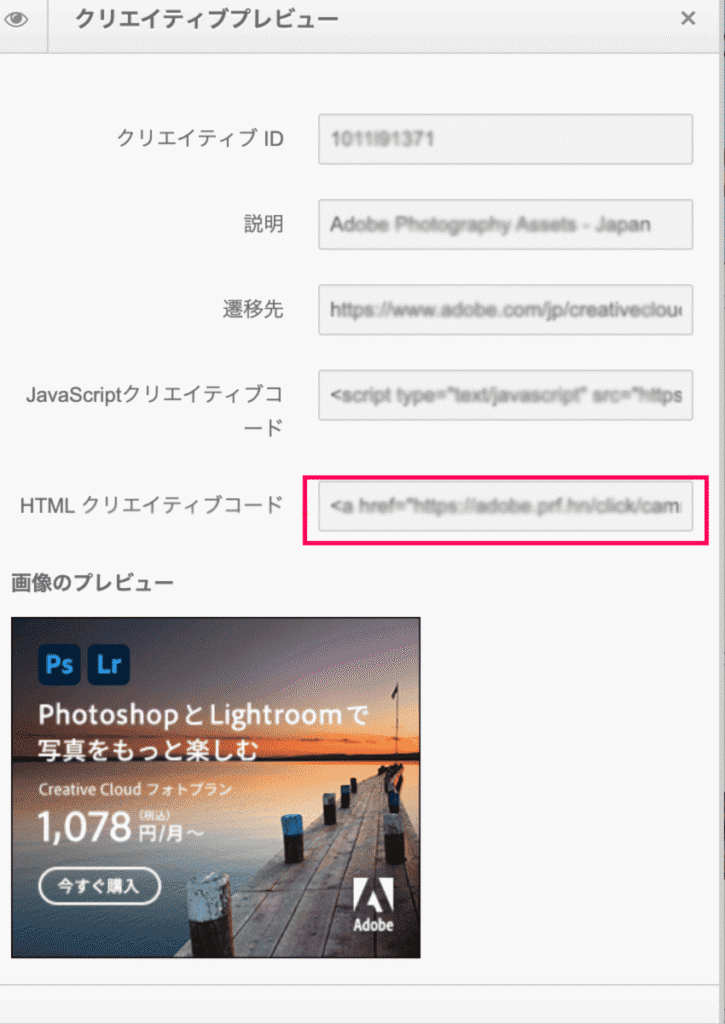Select the クリエイティブ ID field
Image resolution: width=725 pixels, height=1024 pixels.
point(505,139)
